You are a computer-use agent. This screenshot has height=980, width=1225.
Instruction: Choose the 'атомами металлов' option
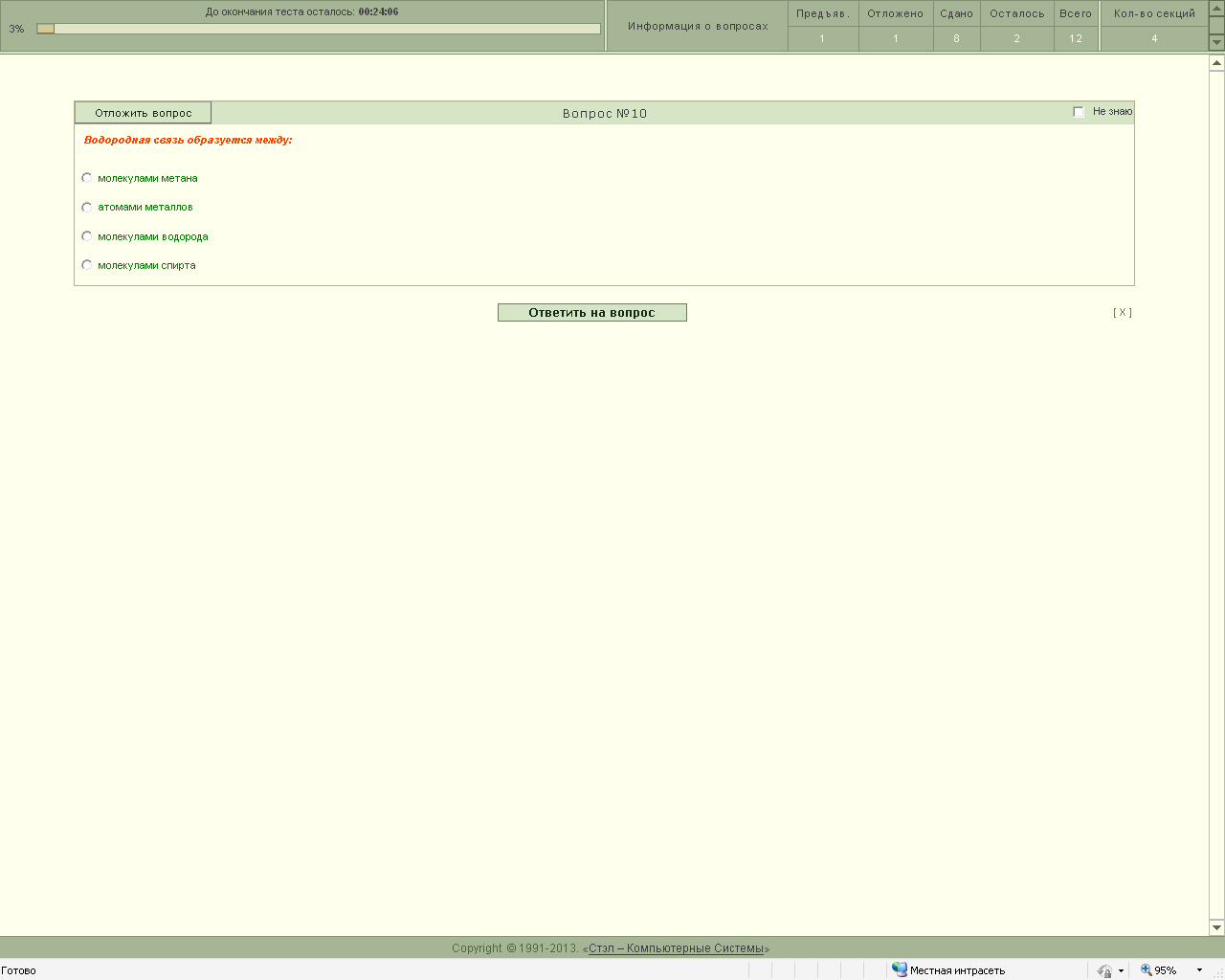pyautogui.click(x=87, y=207)
